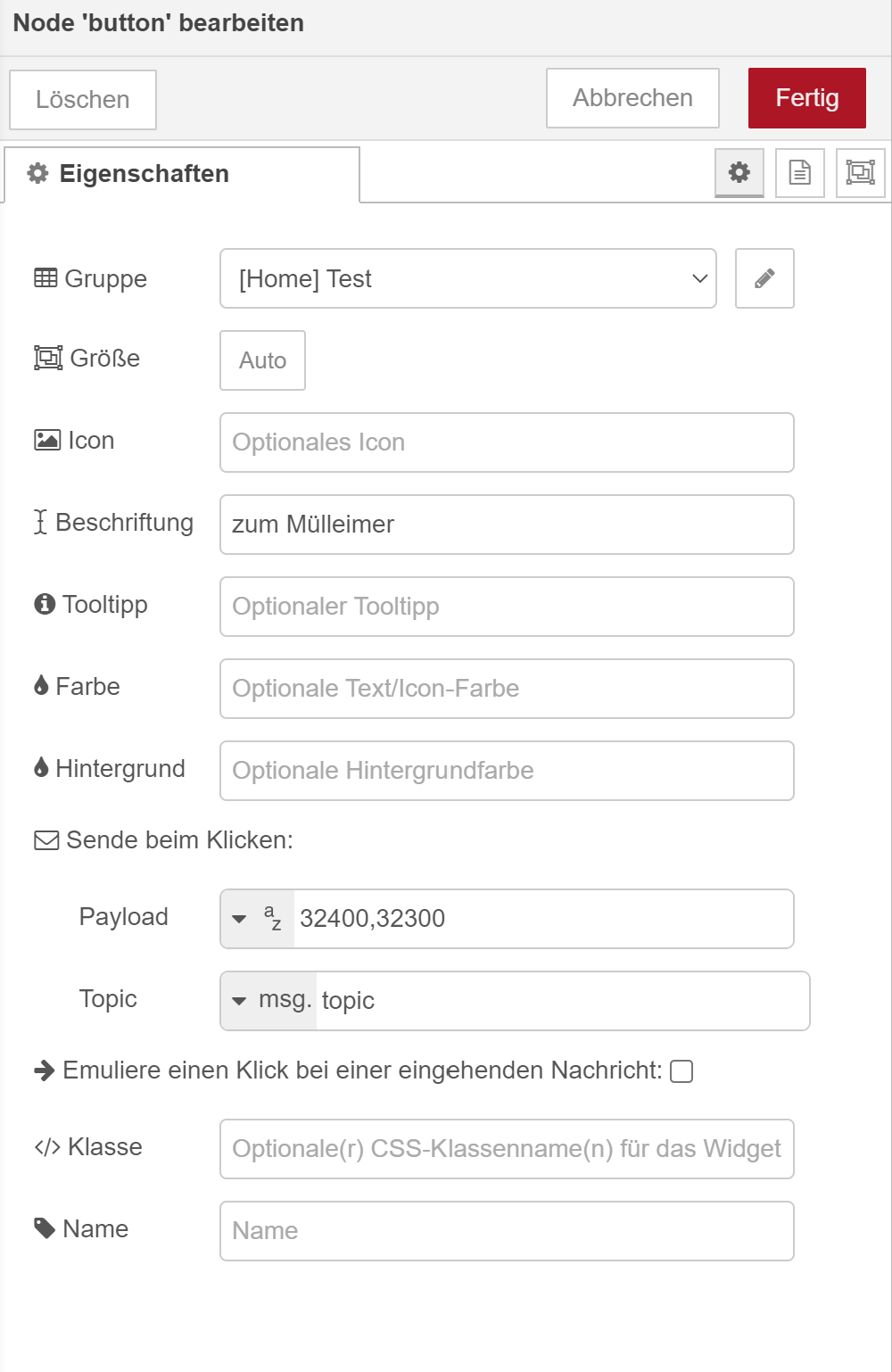Open node settings gear icon
The width and height of the screenshot is (892, 1372).
click(x=739, y=172)
